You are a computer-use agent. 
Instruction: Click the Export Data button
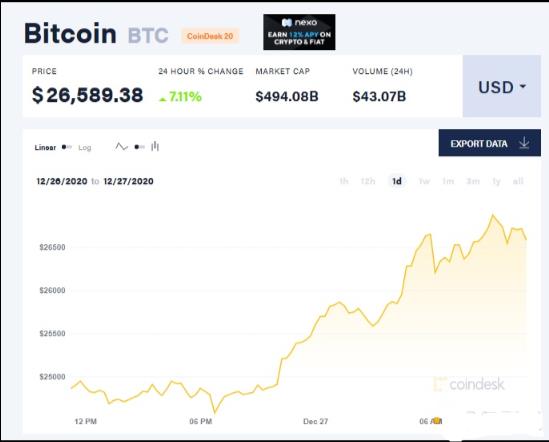(x=489, y=143)
